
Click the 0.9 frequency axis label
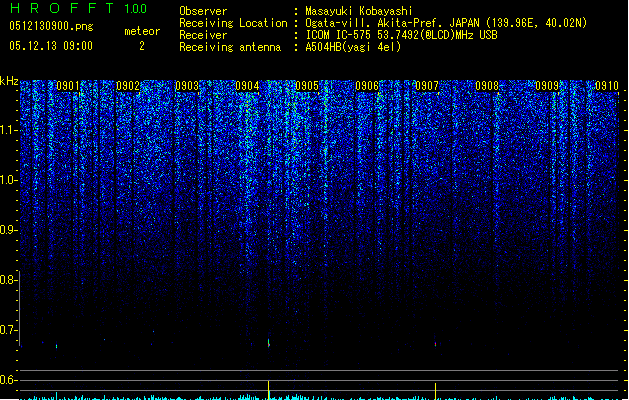tap(8, 230)
